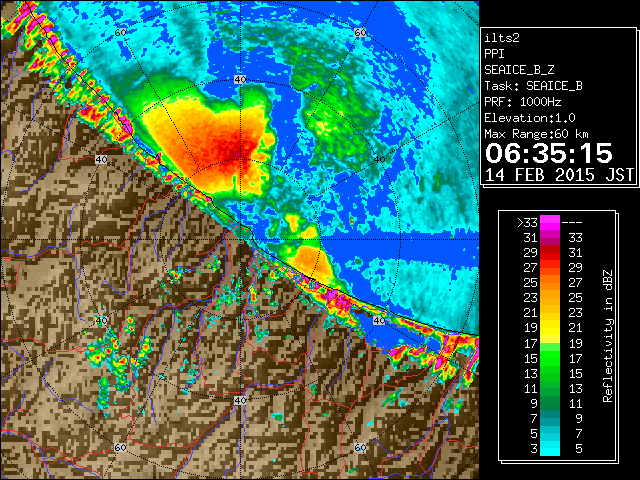Image resolution: width=640 pixels, height=480 pixels.
Task: Click the 60 km range label in the northeast
Action: pyautogui.click(x=360, y=32)
